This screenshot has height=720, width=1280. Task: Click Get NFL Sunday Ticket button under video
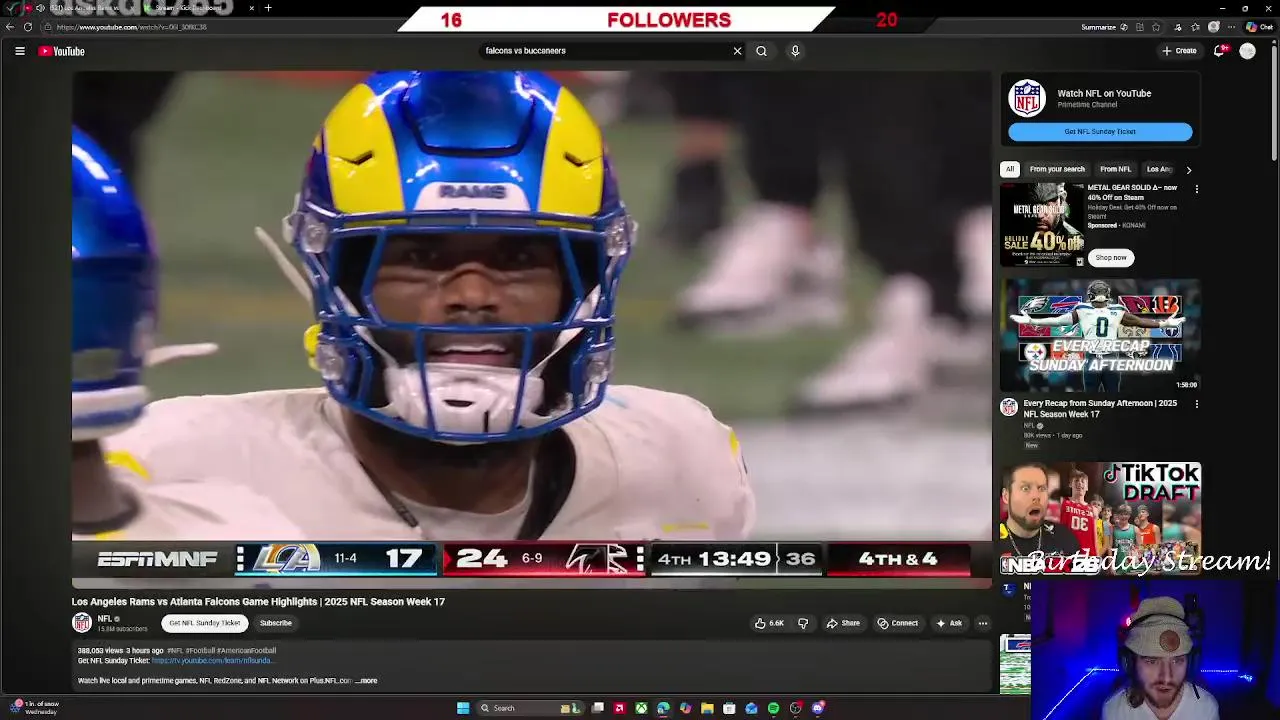pos(205,623)
